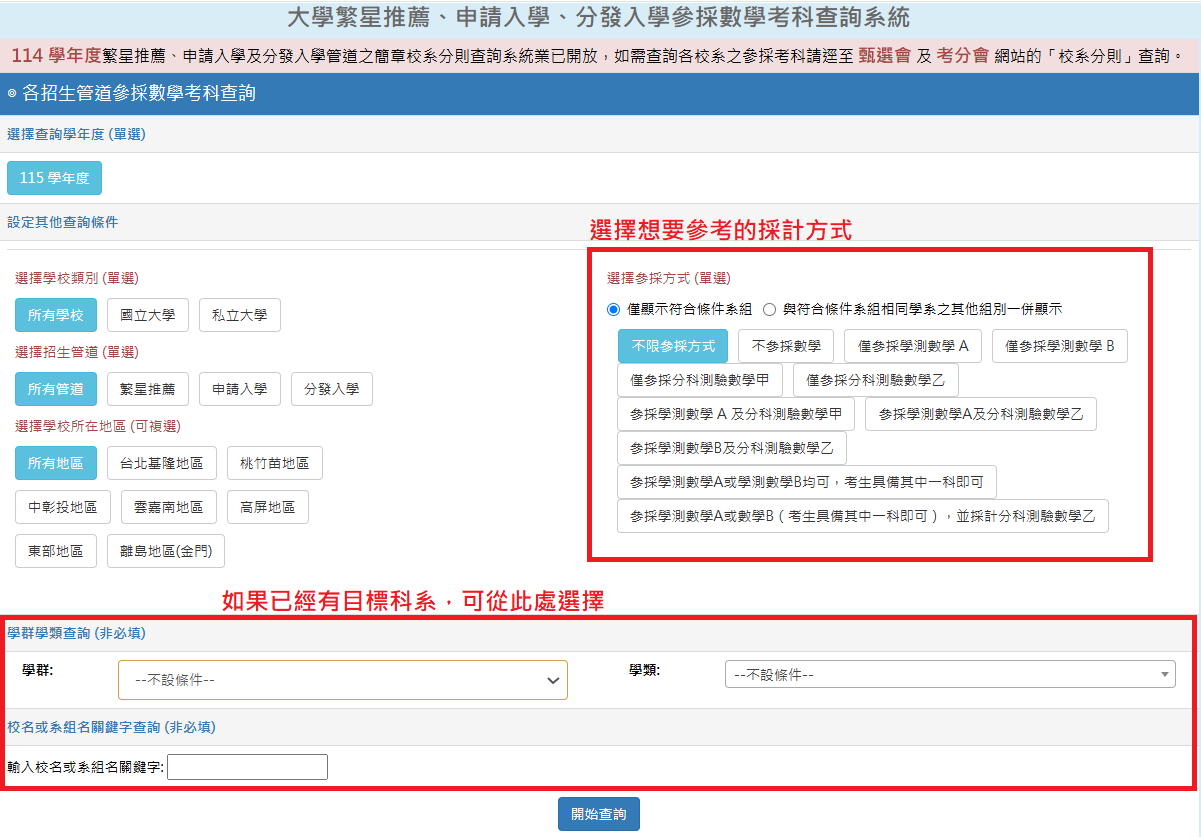Pick 台北基隆地區 region
1201x837 pixels.
(x=161, y=463)
